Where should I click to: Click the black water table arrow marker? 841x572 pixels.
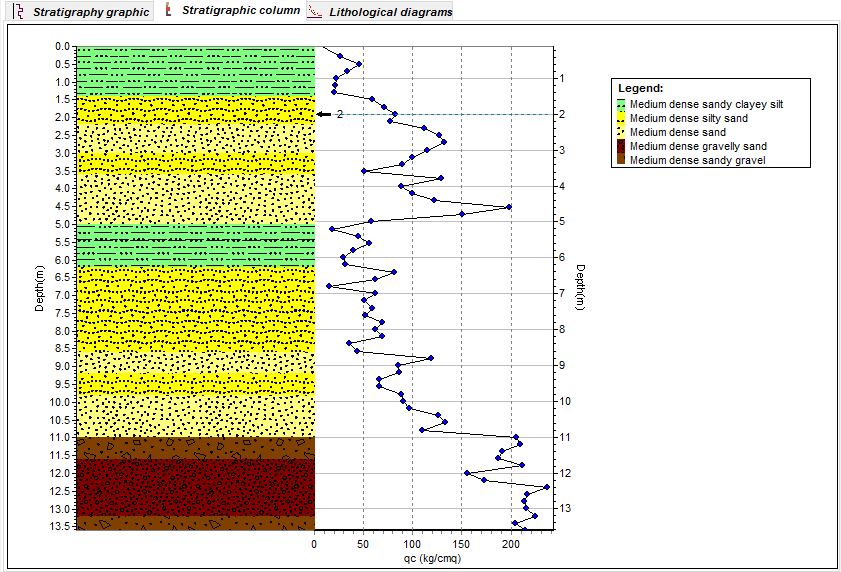(x=323, y=114)
